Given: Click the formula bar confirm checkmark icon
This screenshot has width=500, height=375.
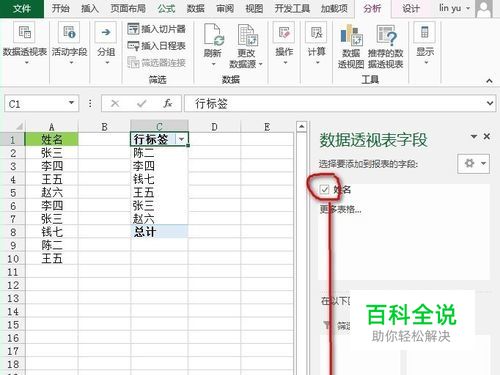Looking at the screenshot, I should pos(142,104).
